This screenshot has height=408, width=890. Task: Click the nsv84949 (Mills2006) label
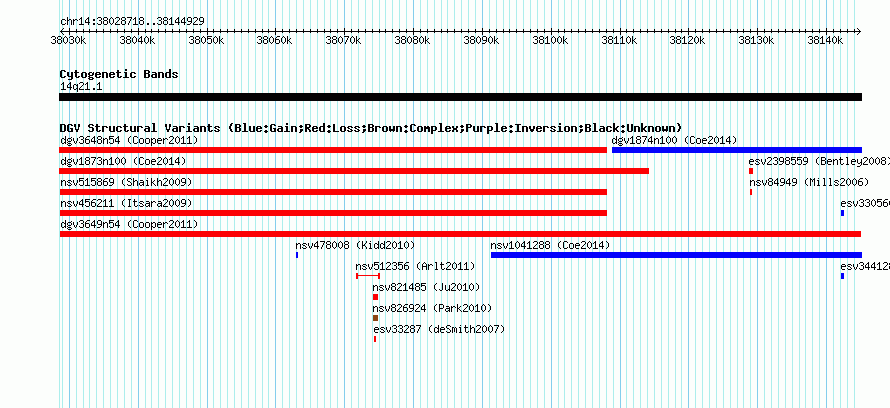click(809, 182)
